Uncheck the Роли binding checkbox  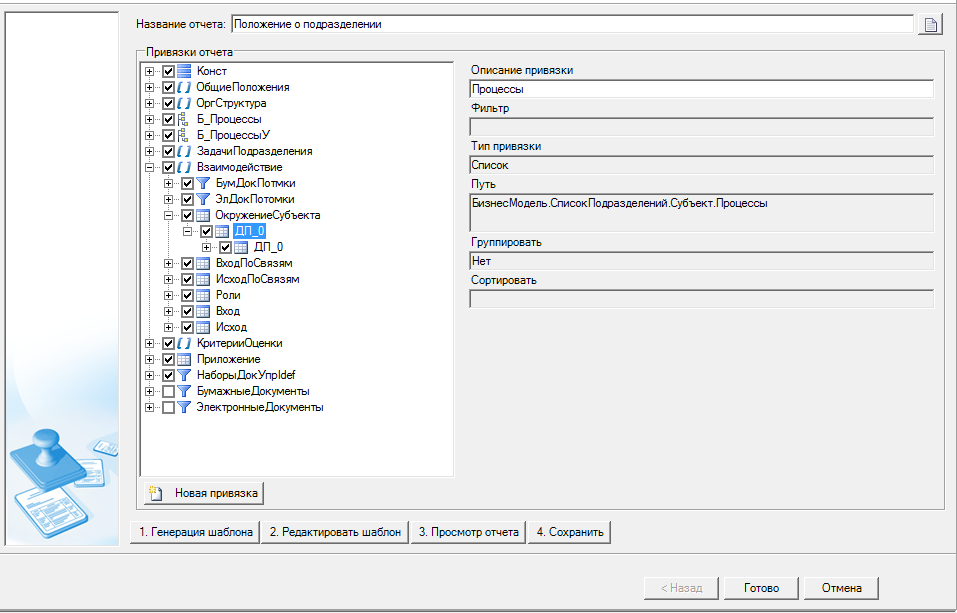coord(187,295)
